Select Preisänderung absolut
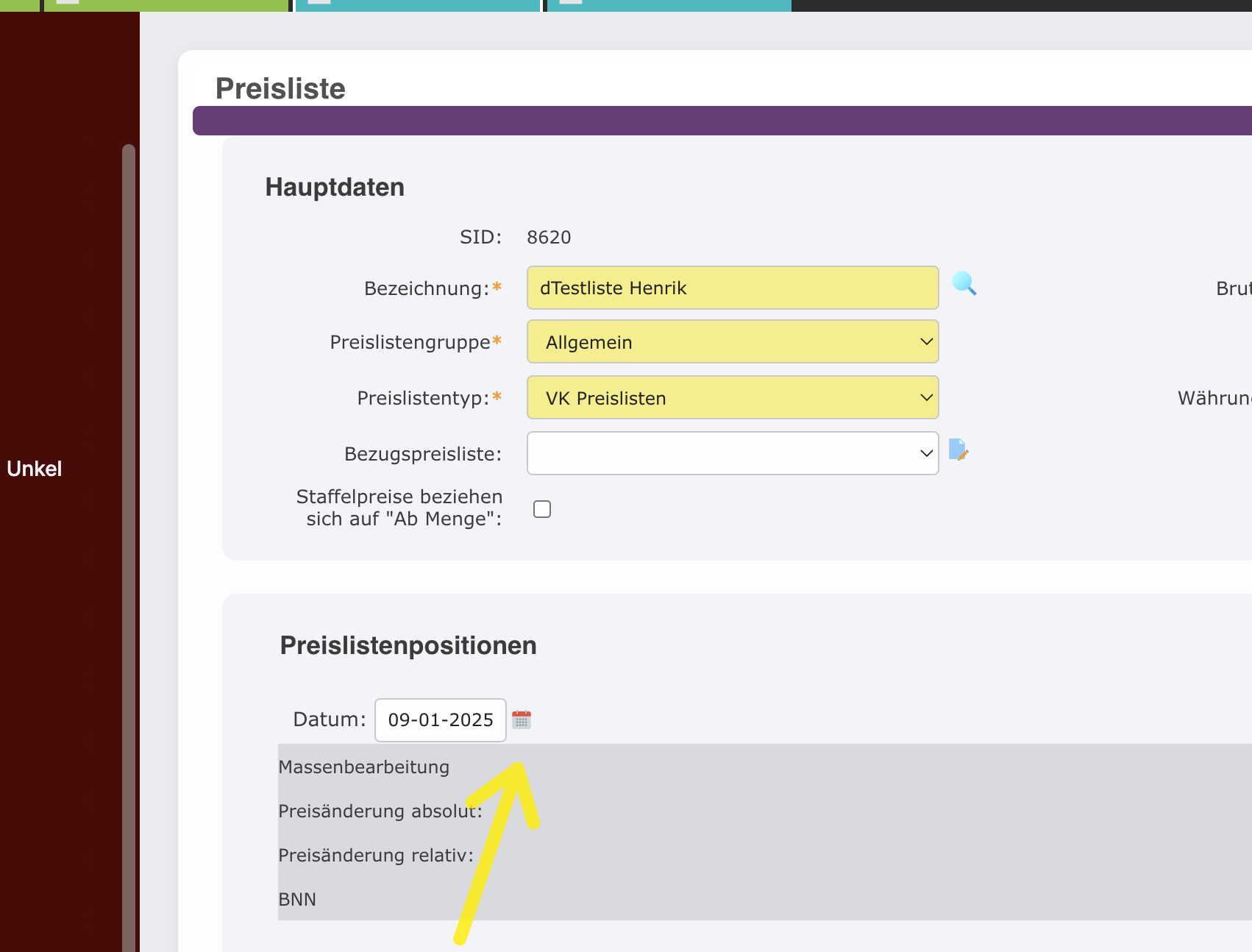Screen dimensions: 1252x952 tap(380, 811)
